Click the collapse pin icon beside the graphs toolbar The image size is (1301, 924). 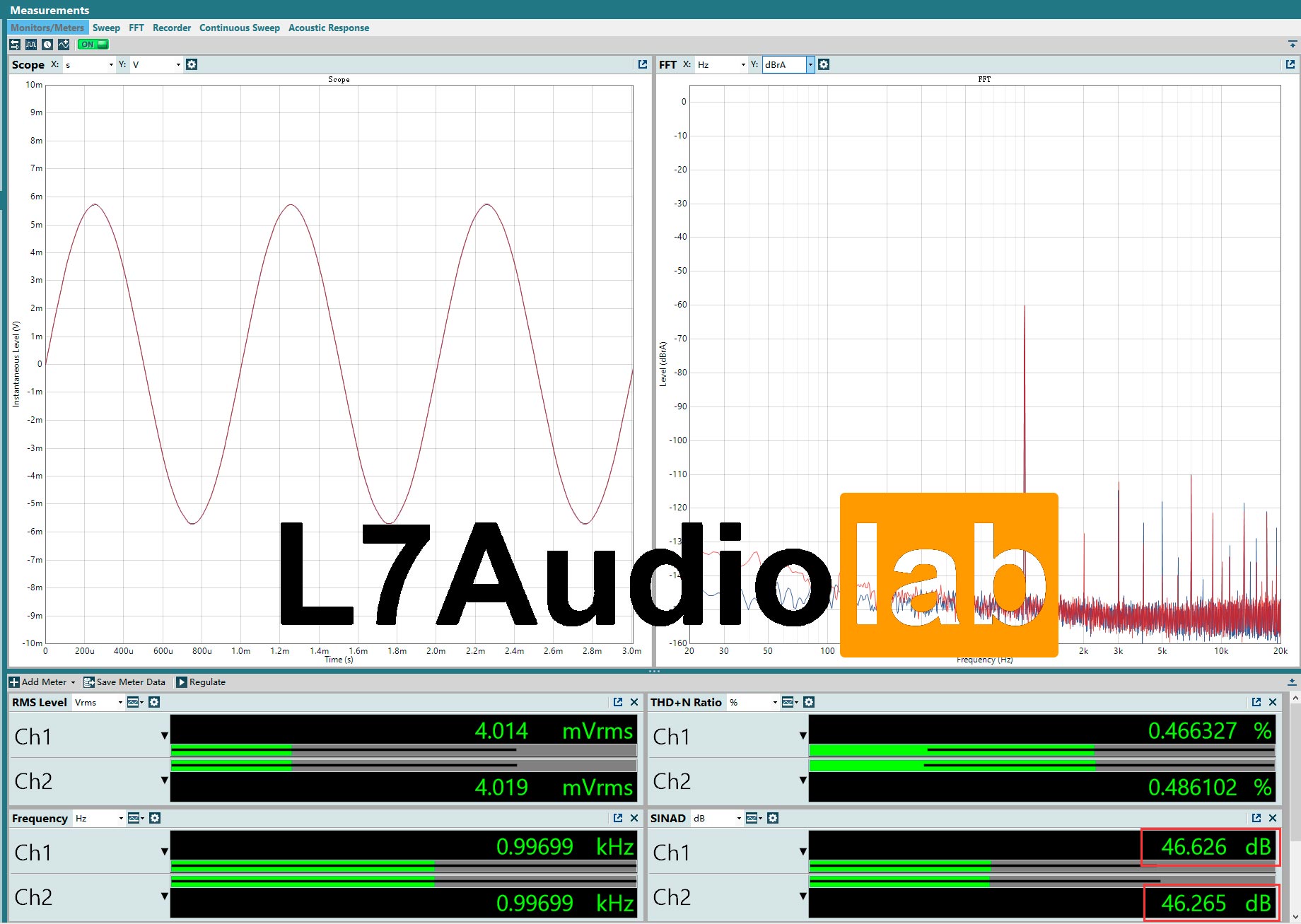(1293, 44)
